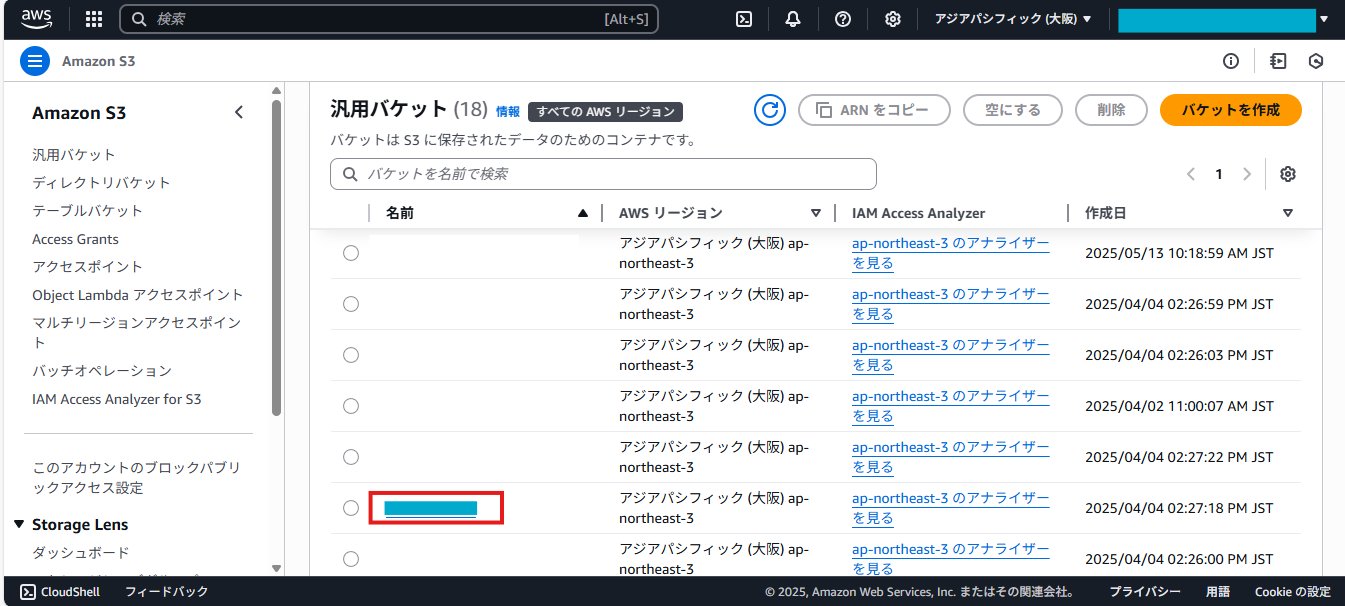Open table preferences gear icon
The width and height of the screenshot is (1345, 606).
coord(1288,174)
